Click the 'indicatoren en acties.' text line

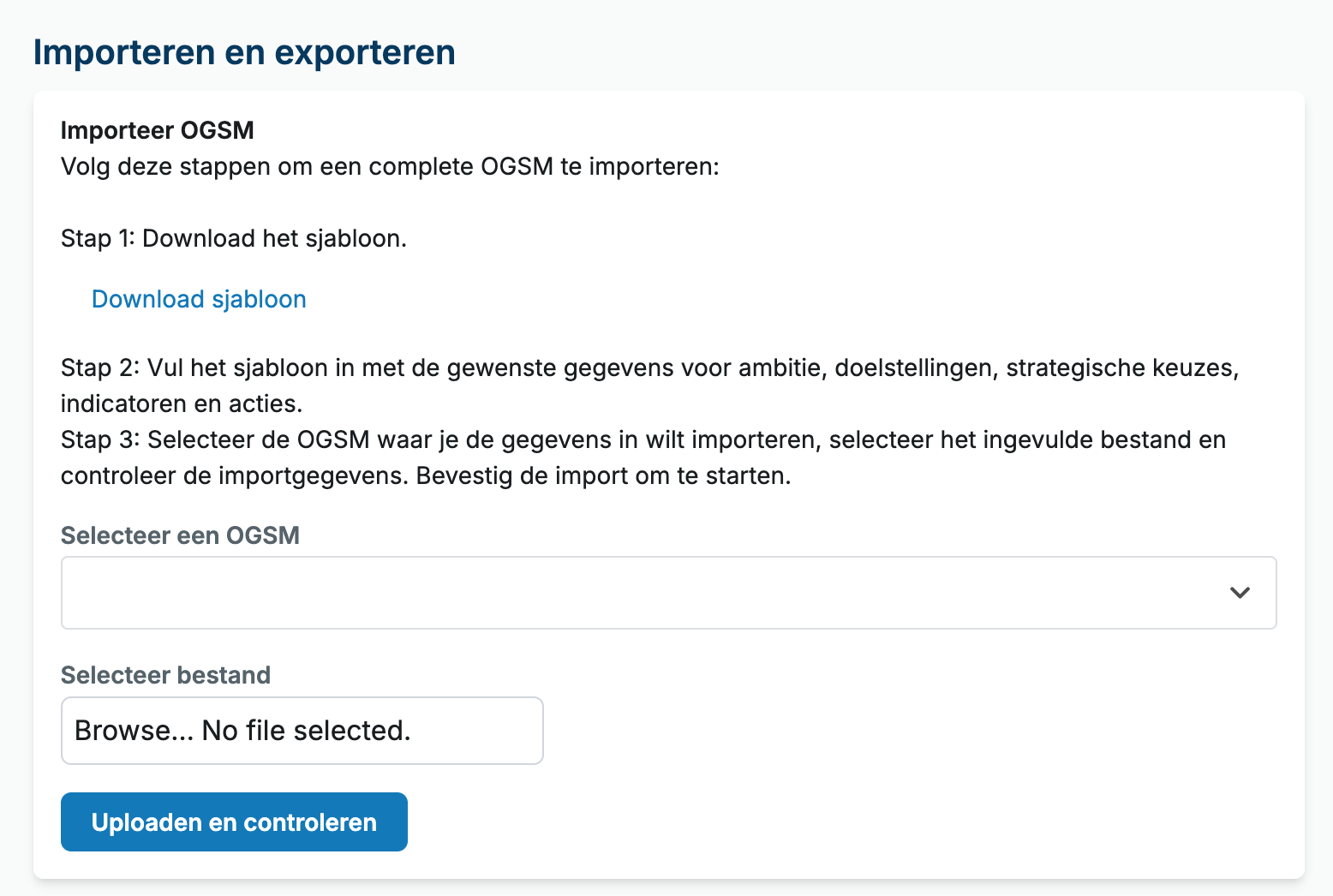(182, 403)
